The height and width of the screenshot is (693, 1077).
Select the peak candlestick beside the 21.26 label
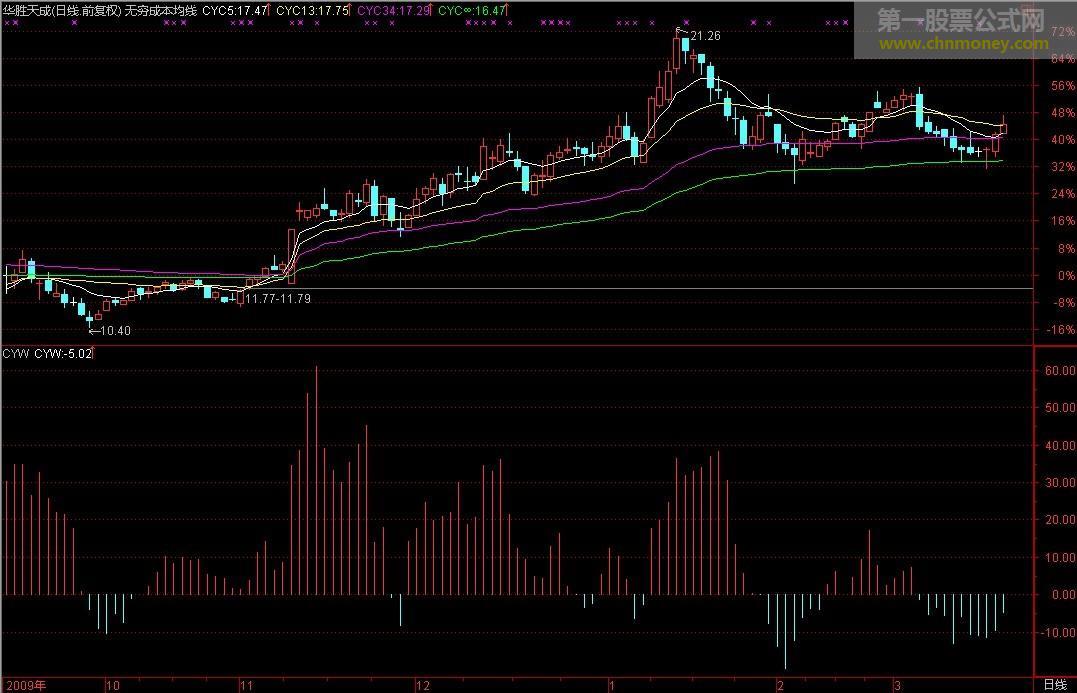[677, 52]
